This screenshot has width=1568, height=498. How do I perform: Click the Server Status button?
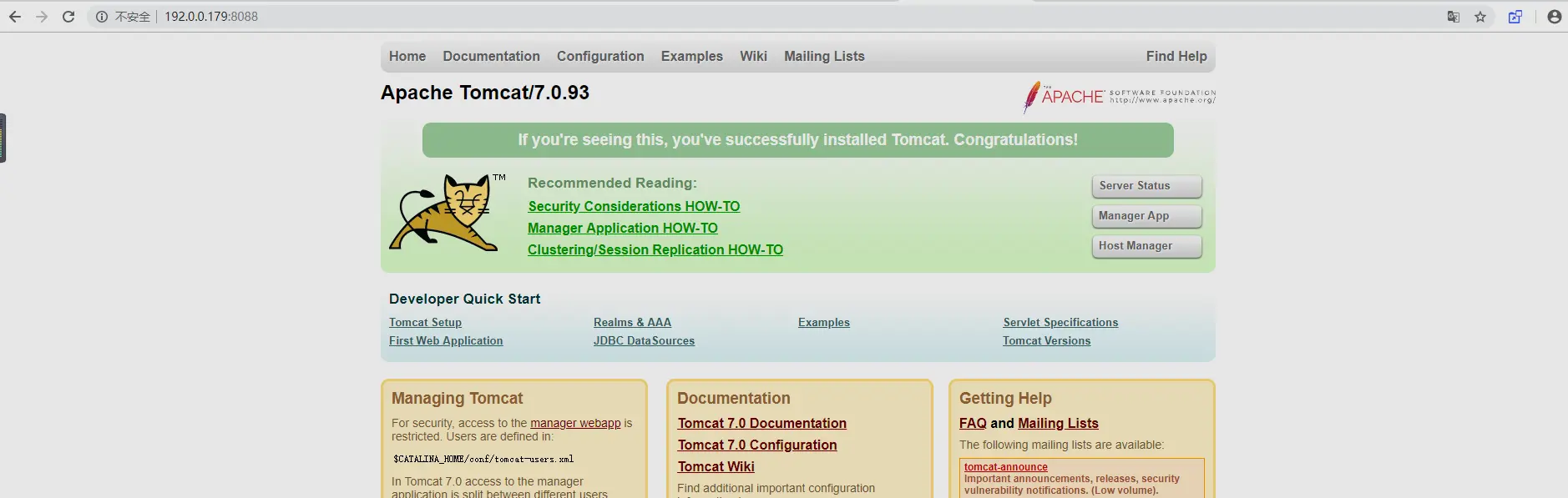(x=1147, y=186)
